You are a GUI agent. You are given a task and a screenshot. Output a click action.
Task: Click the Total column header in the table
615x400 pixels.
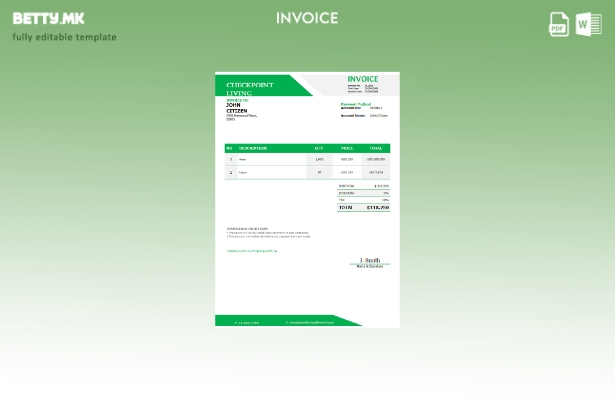coord(376,148)
